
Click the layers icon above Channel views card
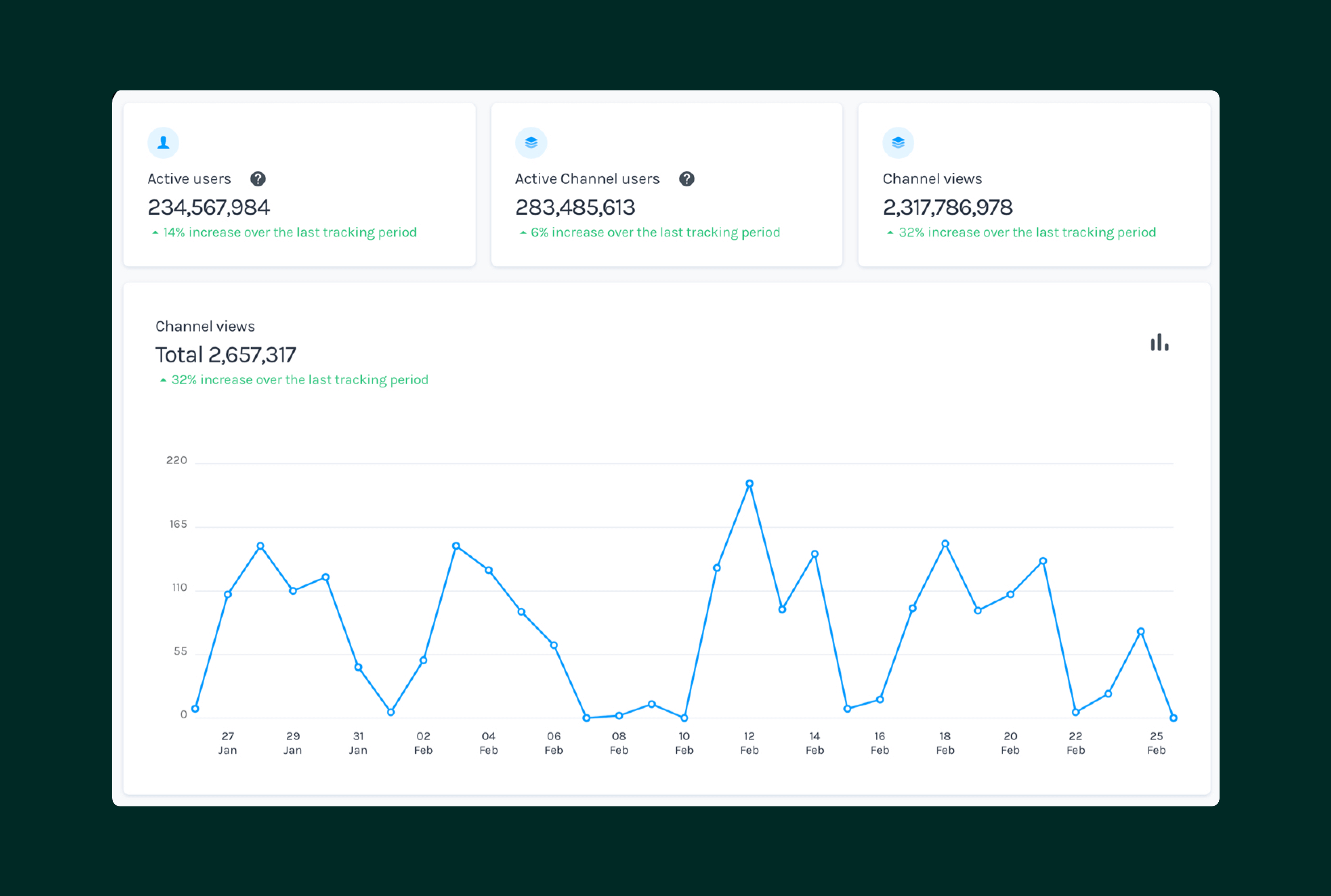pos(898,142)
